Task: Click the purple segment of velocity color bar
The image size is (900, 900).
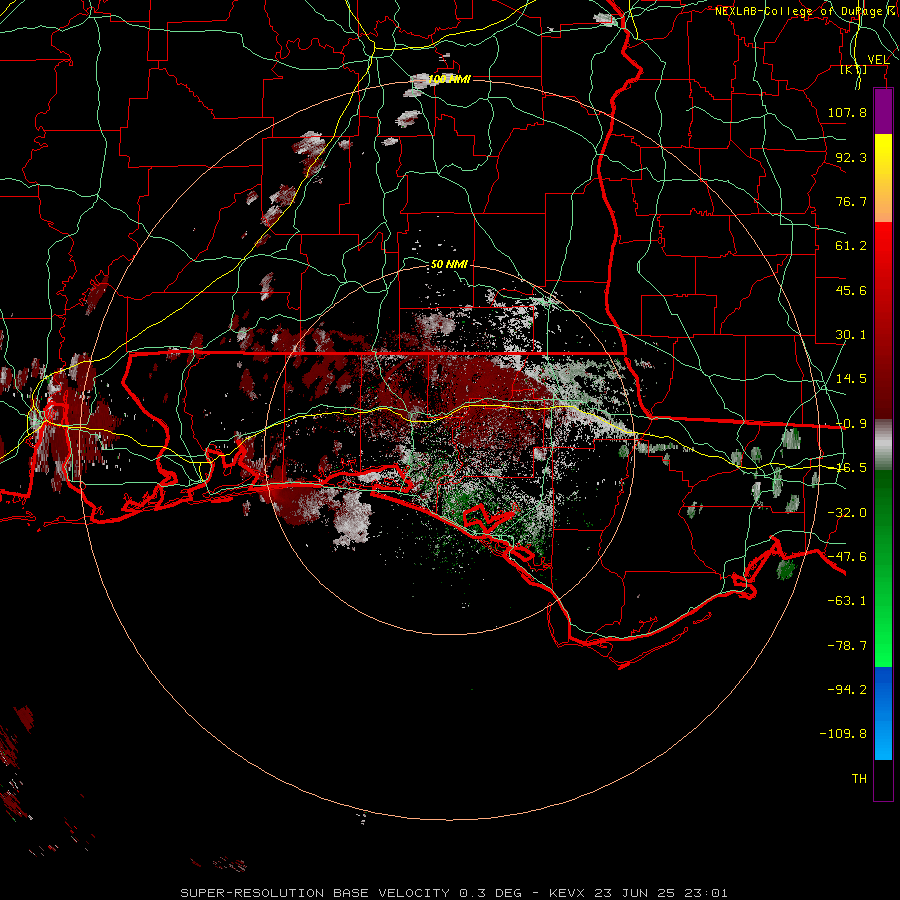Action: (883, 111)
